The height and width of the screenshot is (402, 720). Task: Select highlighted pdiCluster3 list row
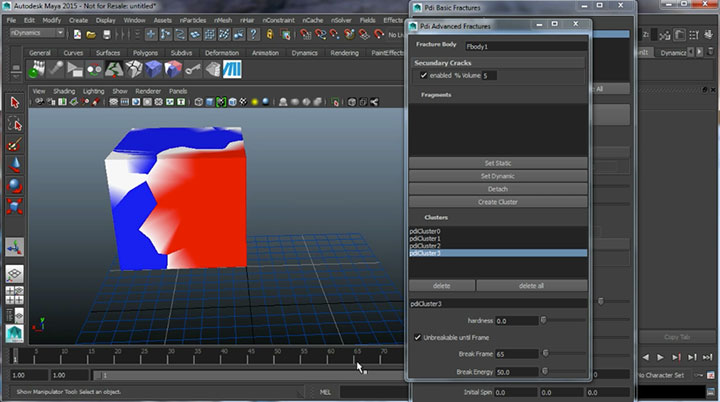tap(498, 253)
